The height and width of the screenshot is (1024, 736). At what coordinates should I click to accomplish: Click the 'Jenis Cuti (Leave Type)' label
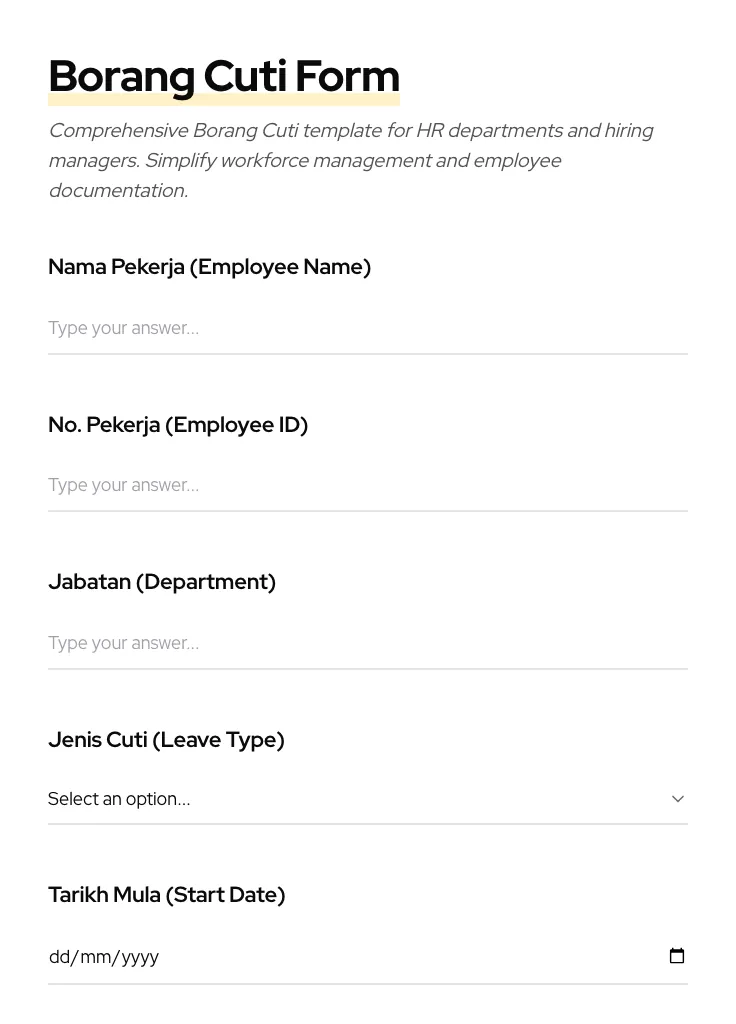pyautogui.click(x=166, y=740)
